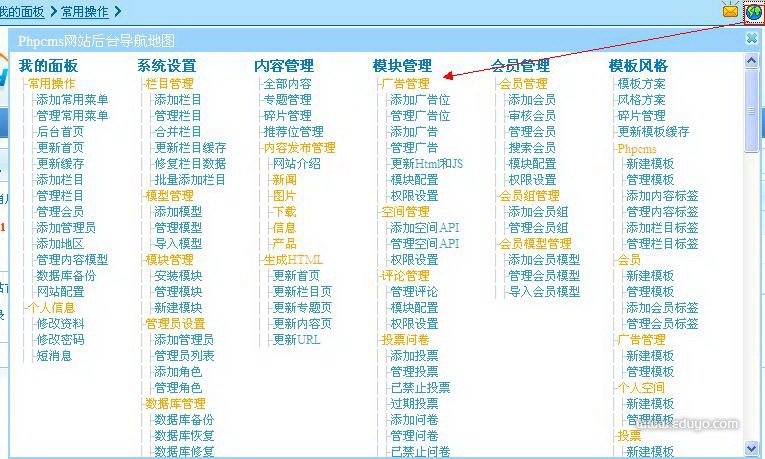
Task: Click 安装模块 under 模块管理
Action: pyautogui.click(x=178, y=276)
